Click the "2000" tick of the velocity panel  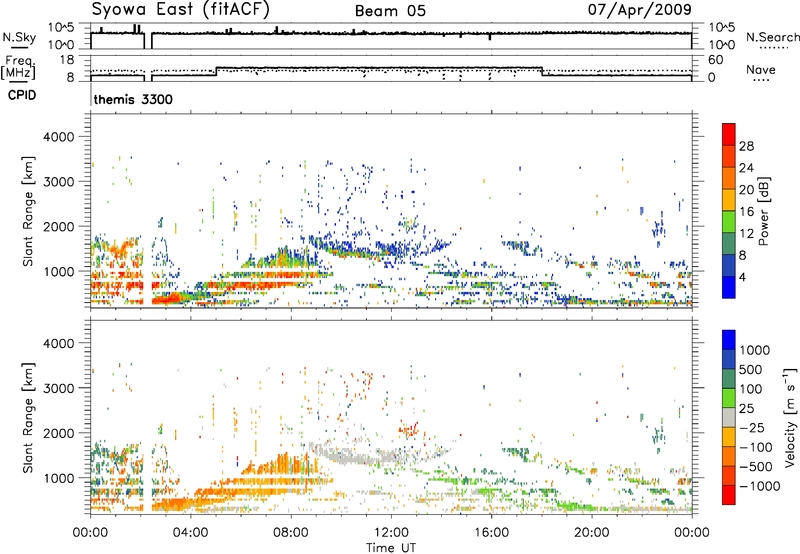click(x=58, y=433)
